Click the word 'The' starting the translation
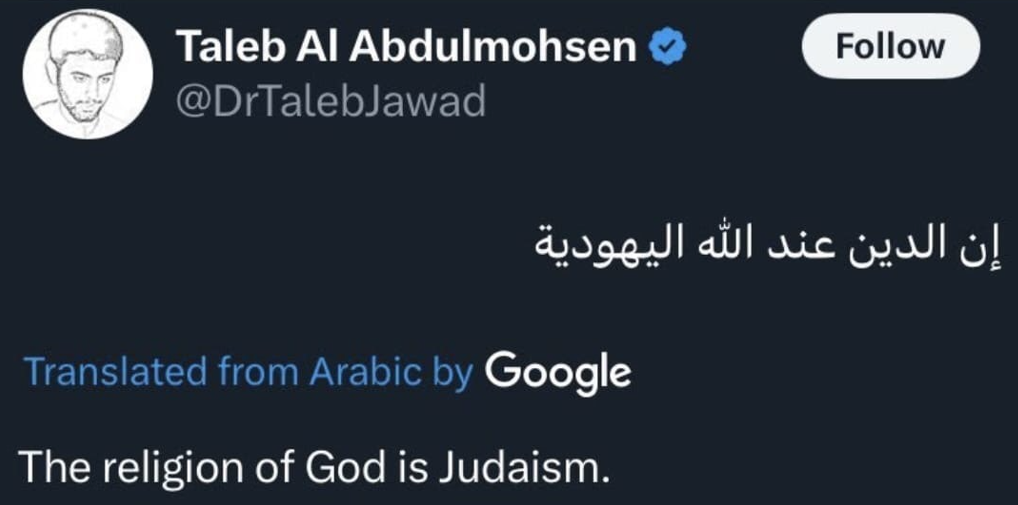The image size is (1018, 505). [x=50, y=466]
